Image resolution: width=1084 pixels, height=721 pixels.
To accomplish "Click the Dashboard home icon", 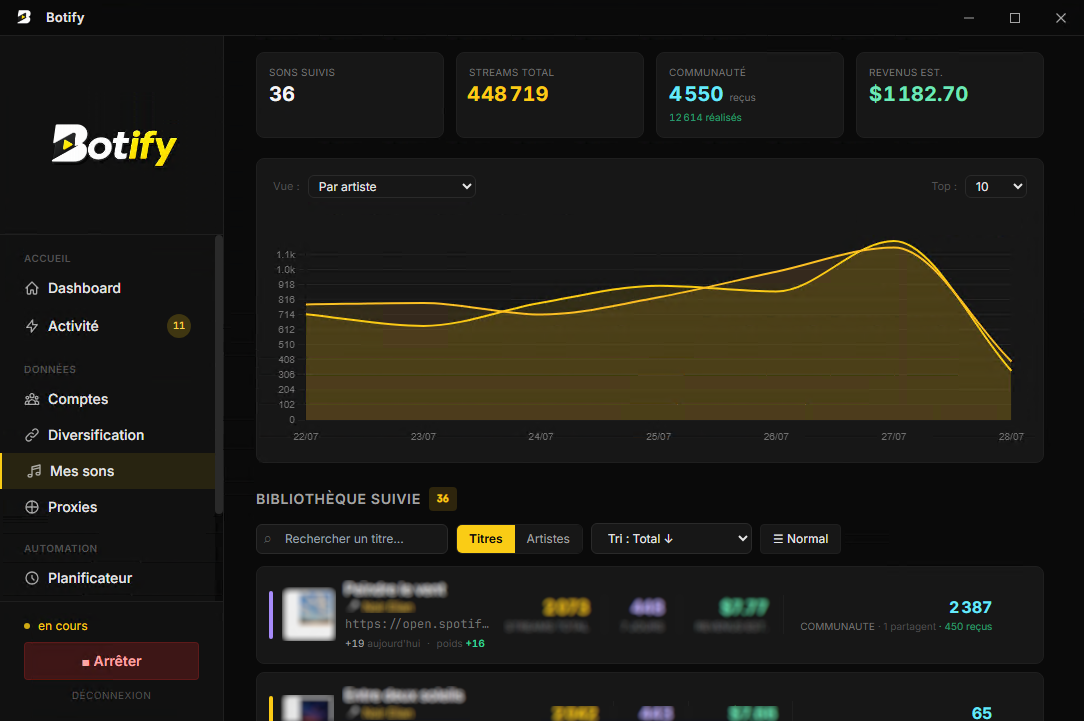I will pos(32,288).
